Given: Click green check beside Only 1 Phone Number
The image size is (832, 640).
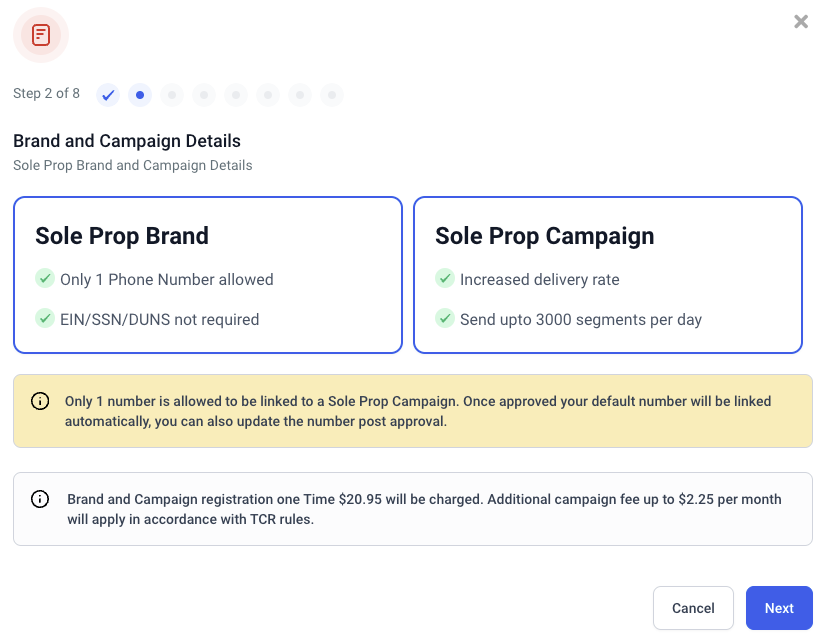Looking at the screenshot, I should [44, 279].
